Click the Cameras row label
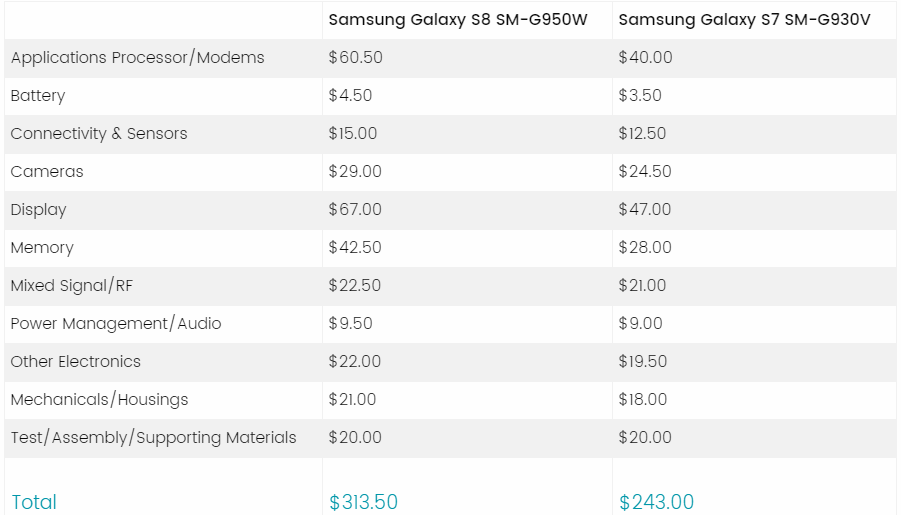This screenshot has width=901, height=515. click(47, 172)
